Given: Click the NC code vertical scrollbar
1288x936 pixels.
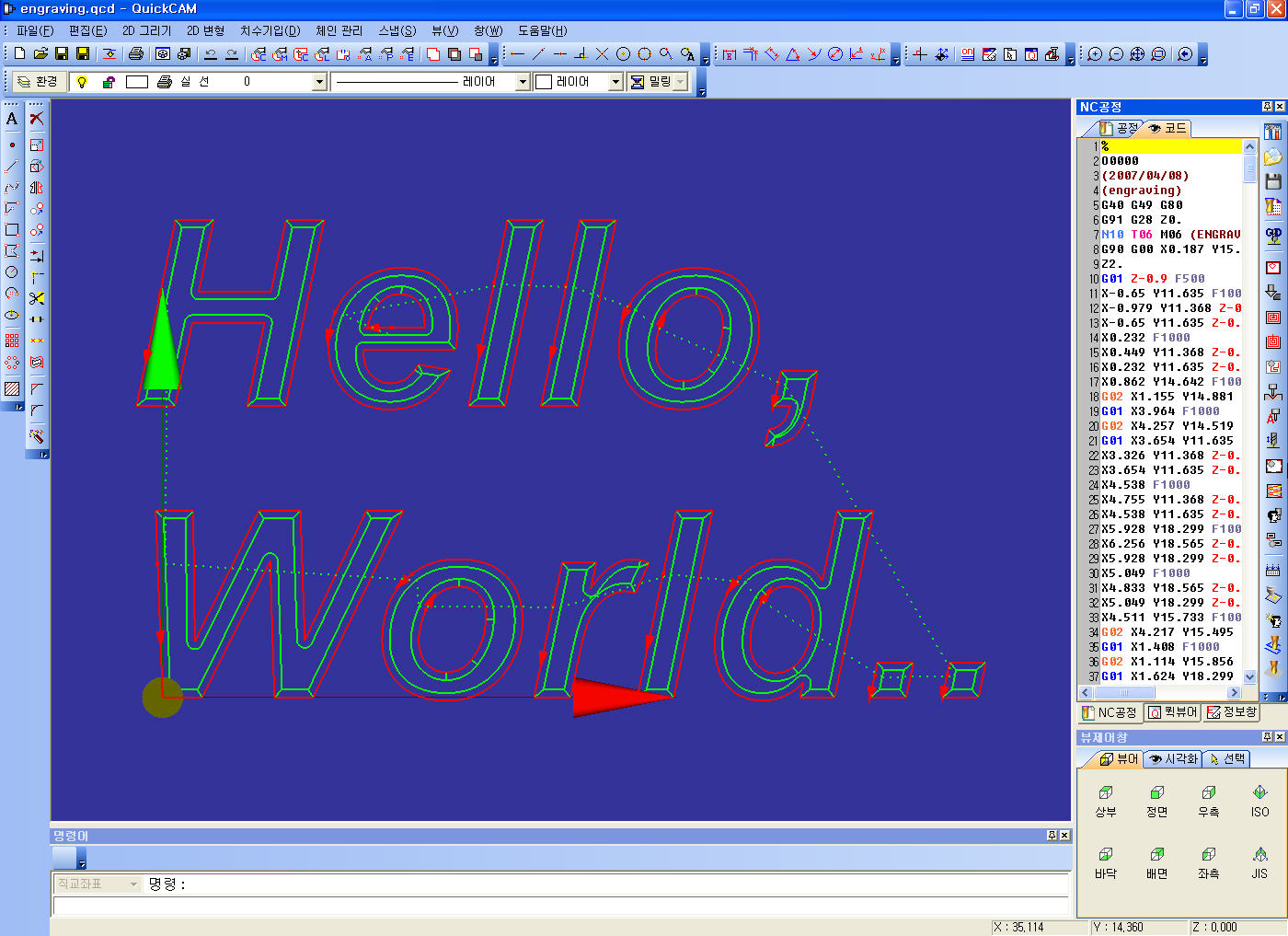Looking at the screenshot, I should pos(1249,411).
